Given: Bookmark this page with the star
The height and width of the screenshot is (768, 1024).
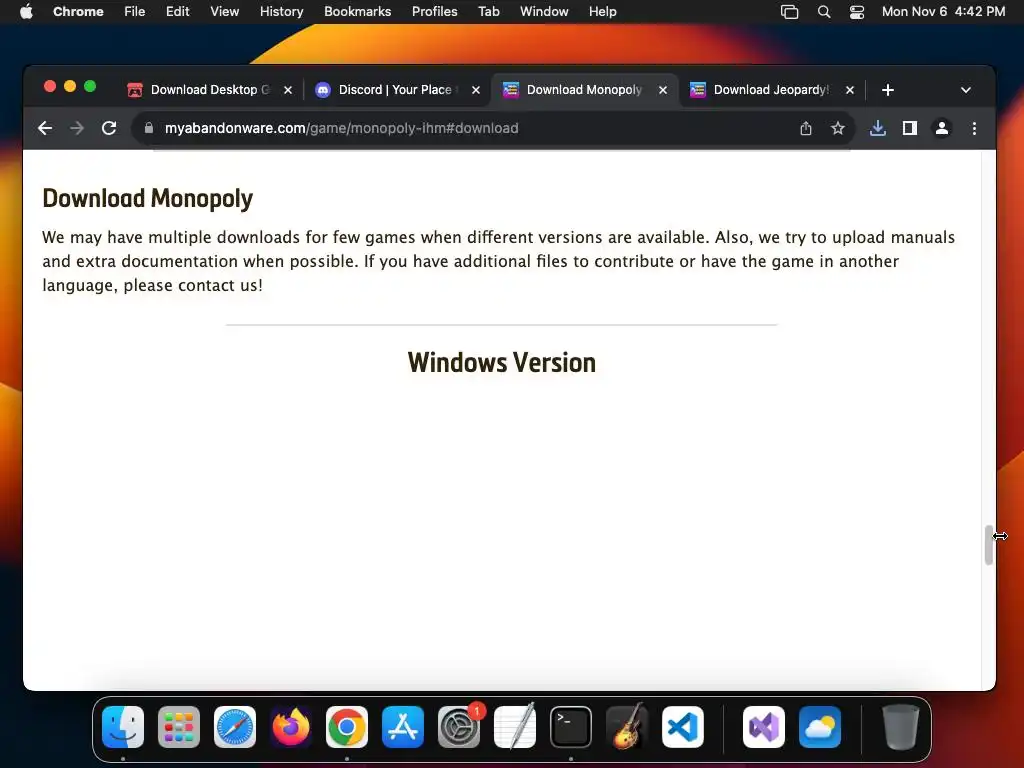Looking at the screenshot, I should click(838, 128).
